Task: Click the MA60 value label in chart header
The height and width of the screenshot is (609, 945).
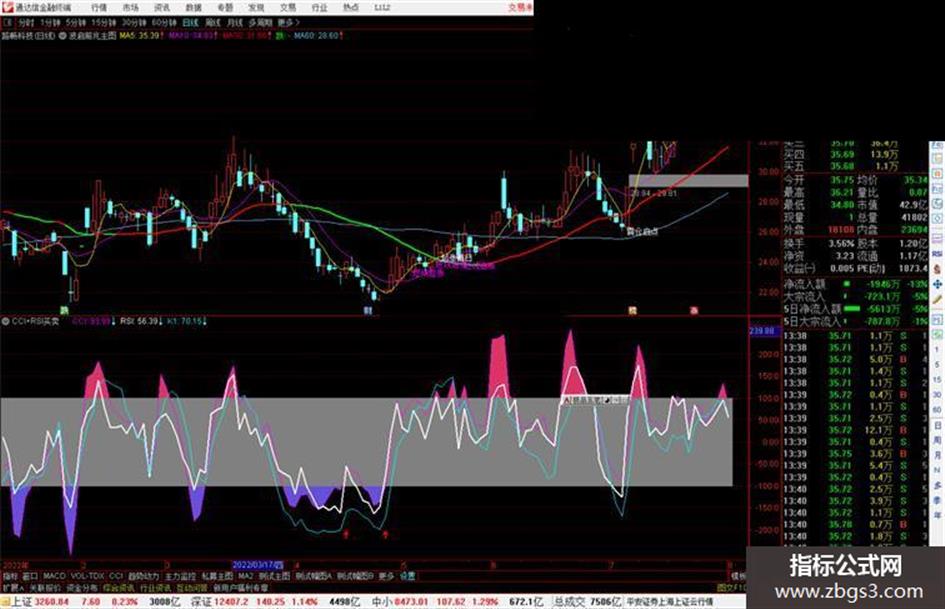Action: (316, 36)
